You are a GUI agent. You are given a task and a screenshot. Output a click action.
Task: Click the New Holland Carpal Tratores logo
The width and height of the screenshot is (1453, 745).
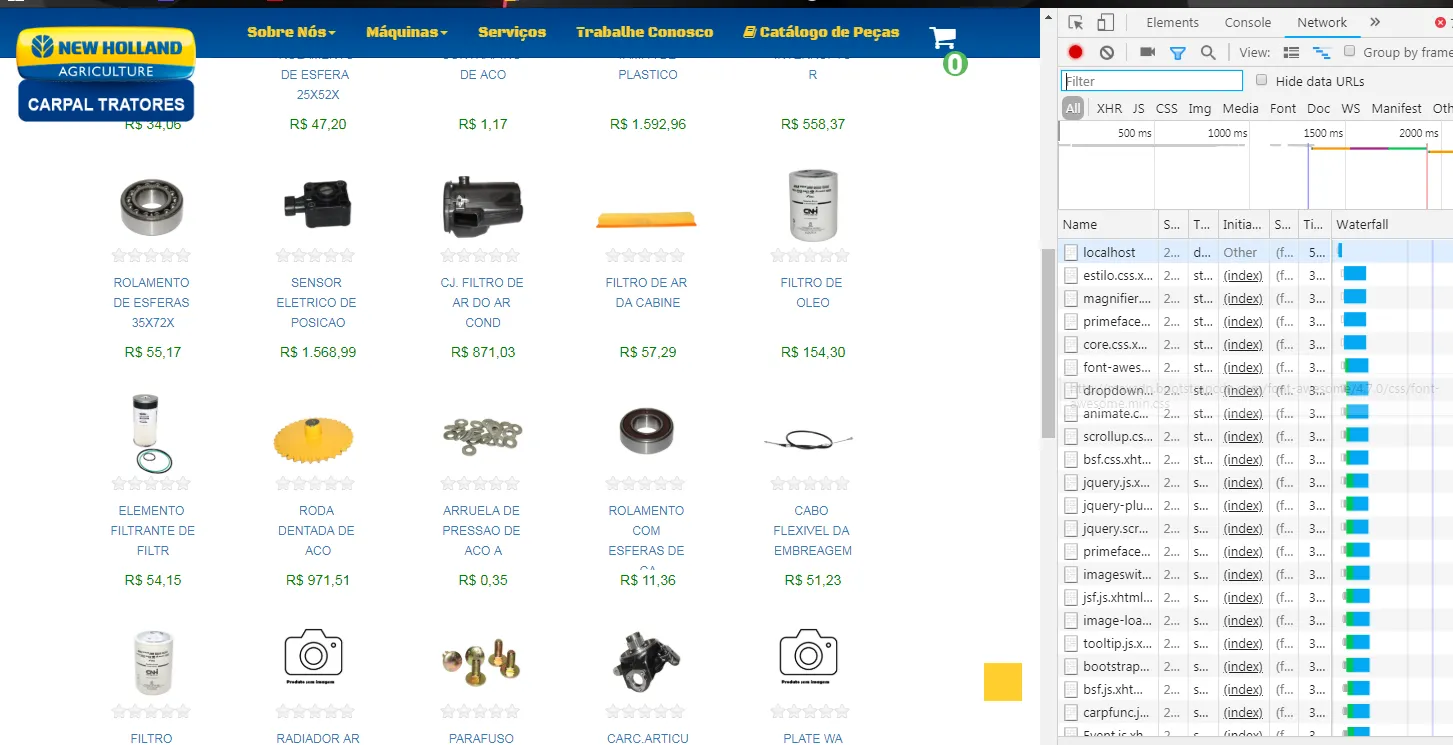106,73
